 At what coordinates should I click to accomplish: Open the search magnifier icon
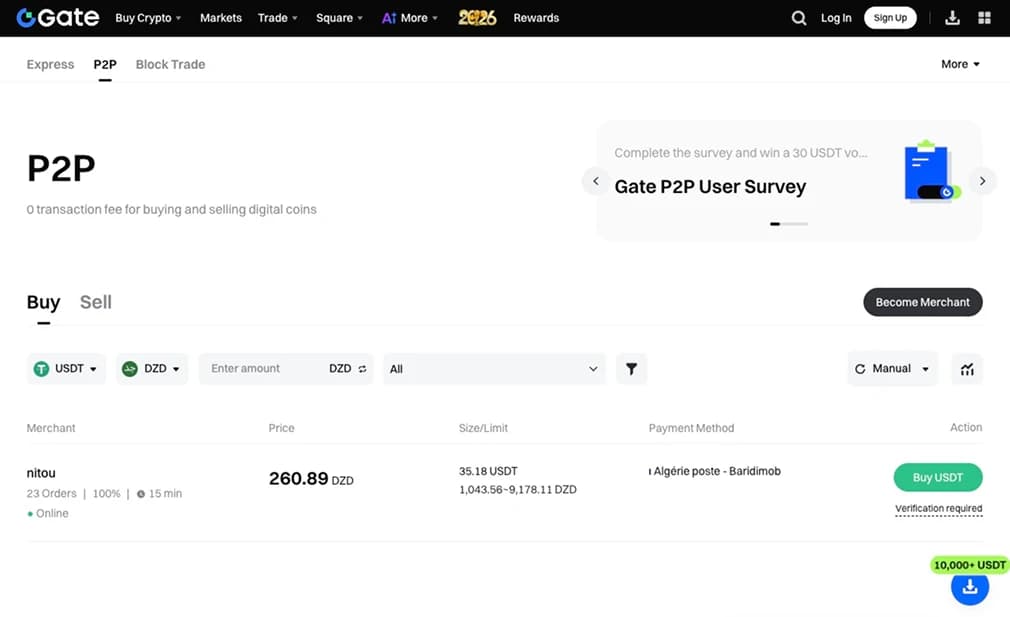[x=799, y=18]
